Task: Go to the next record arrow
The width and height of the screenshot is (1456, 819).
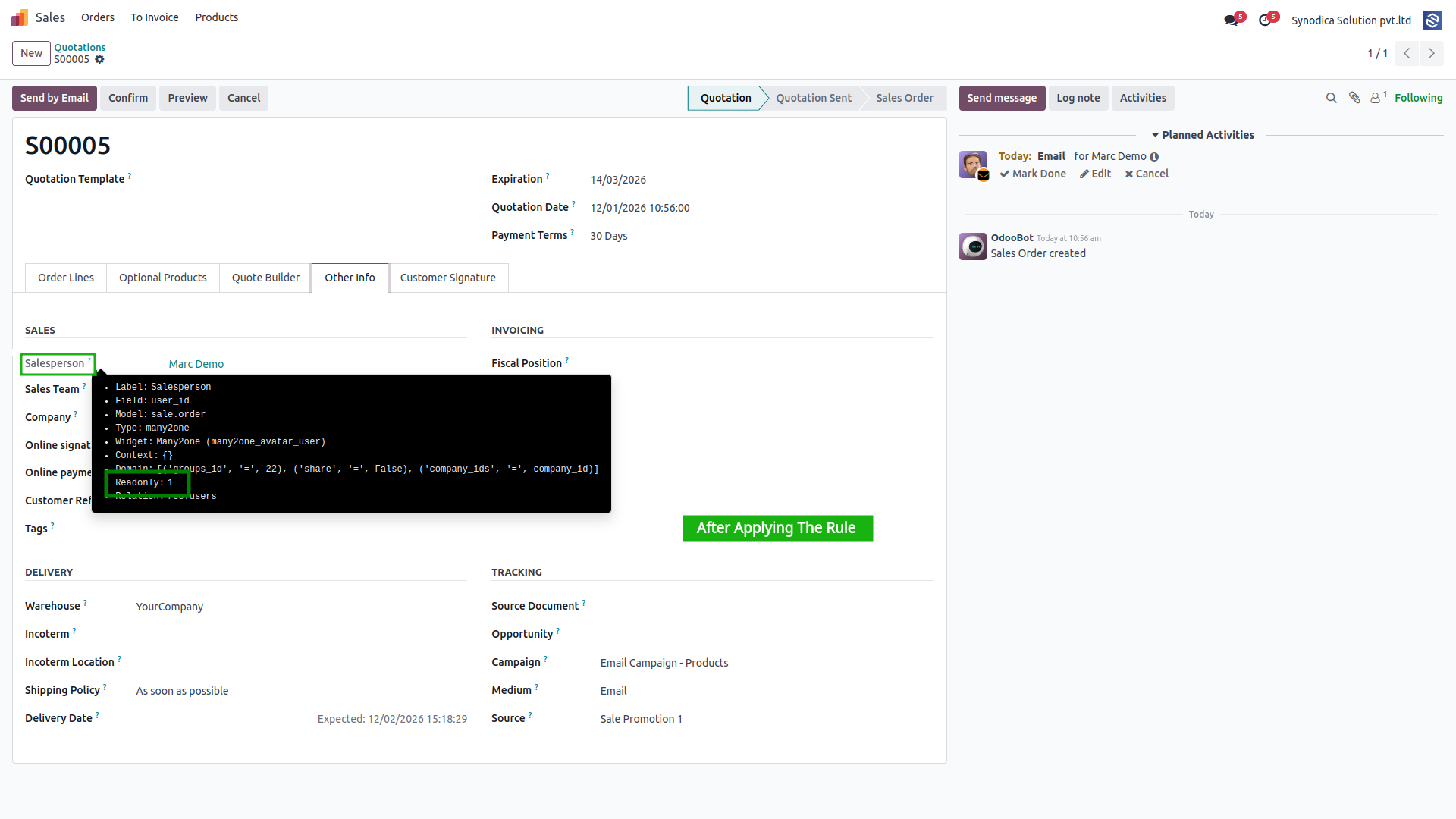Action: 1432,53
